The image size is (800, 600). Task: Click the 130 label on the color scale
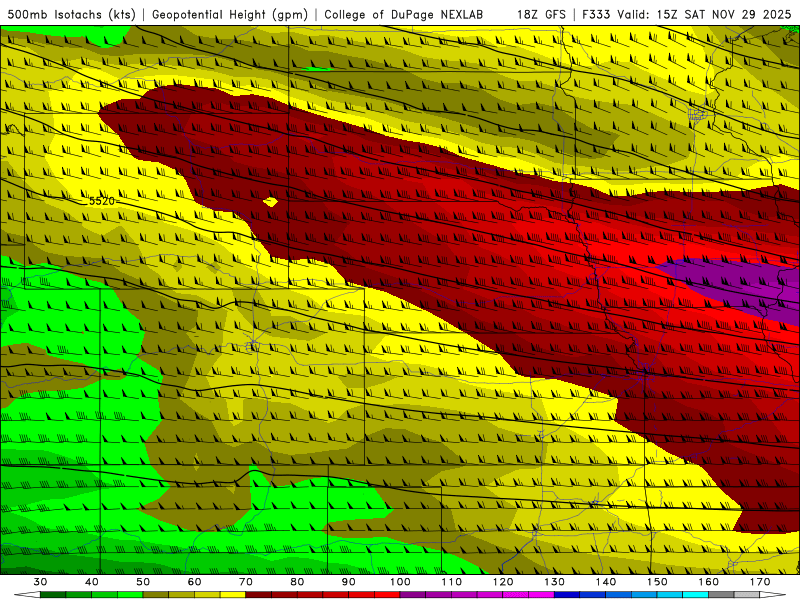555,582
